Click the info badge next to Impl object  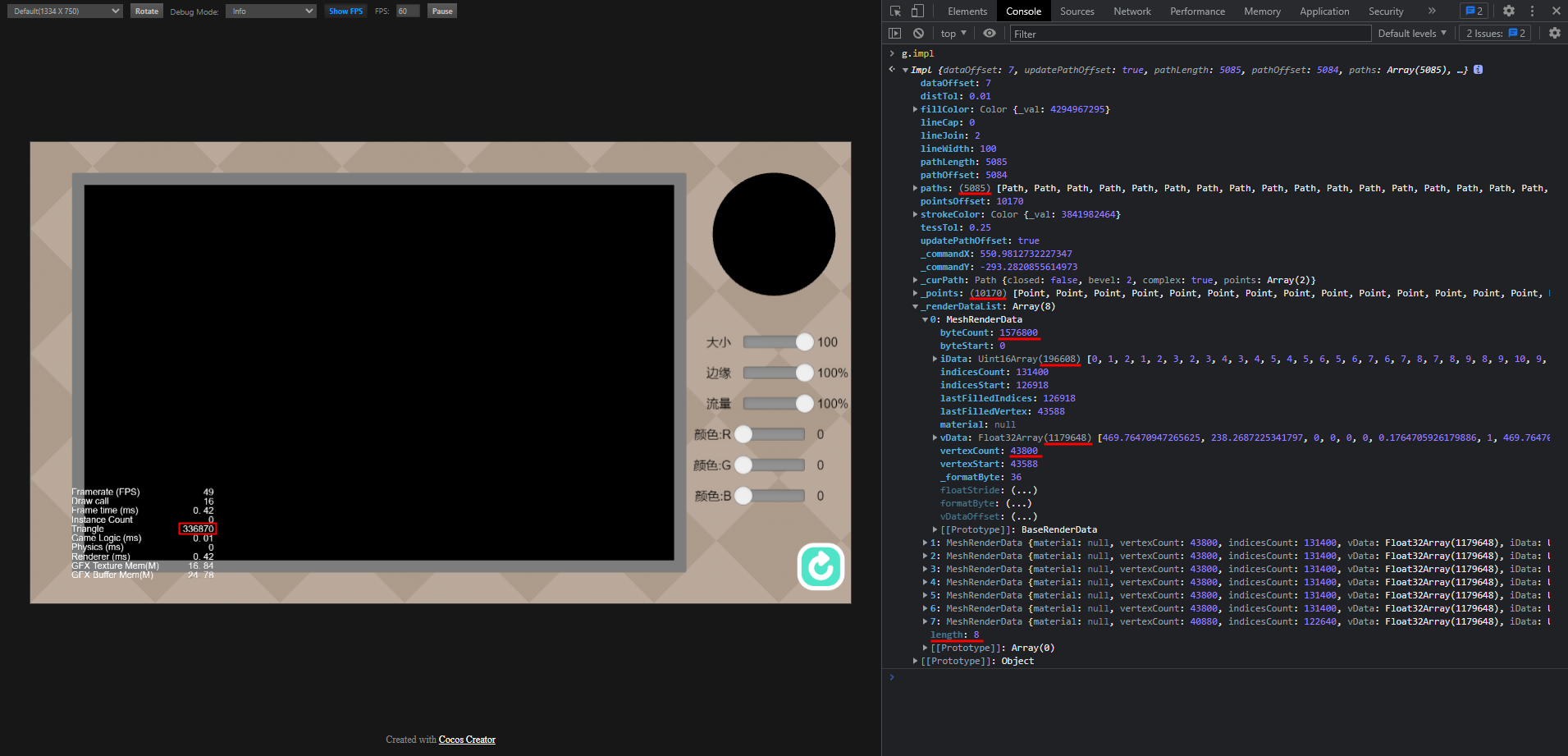click(x=1478, y=70)
